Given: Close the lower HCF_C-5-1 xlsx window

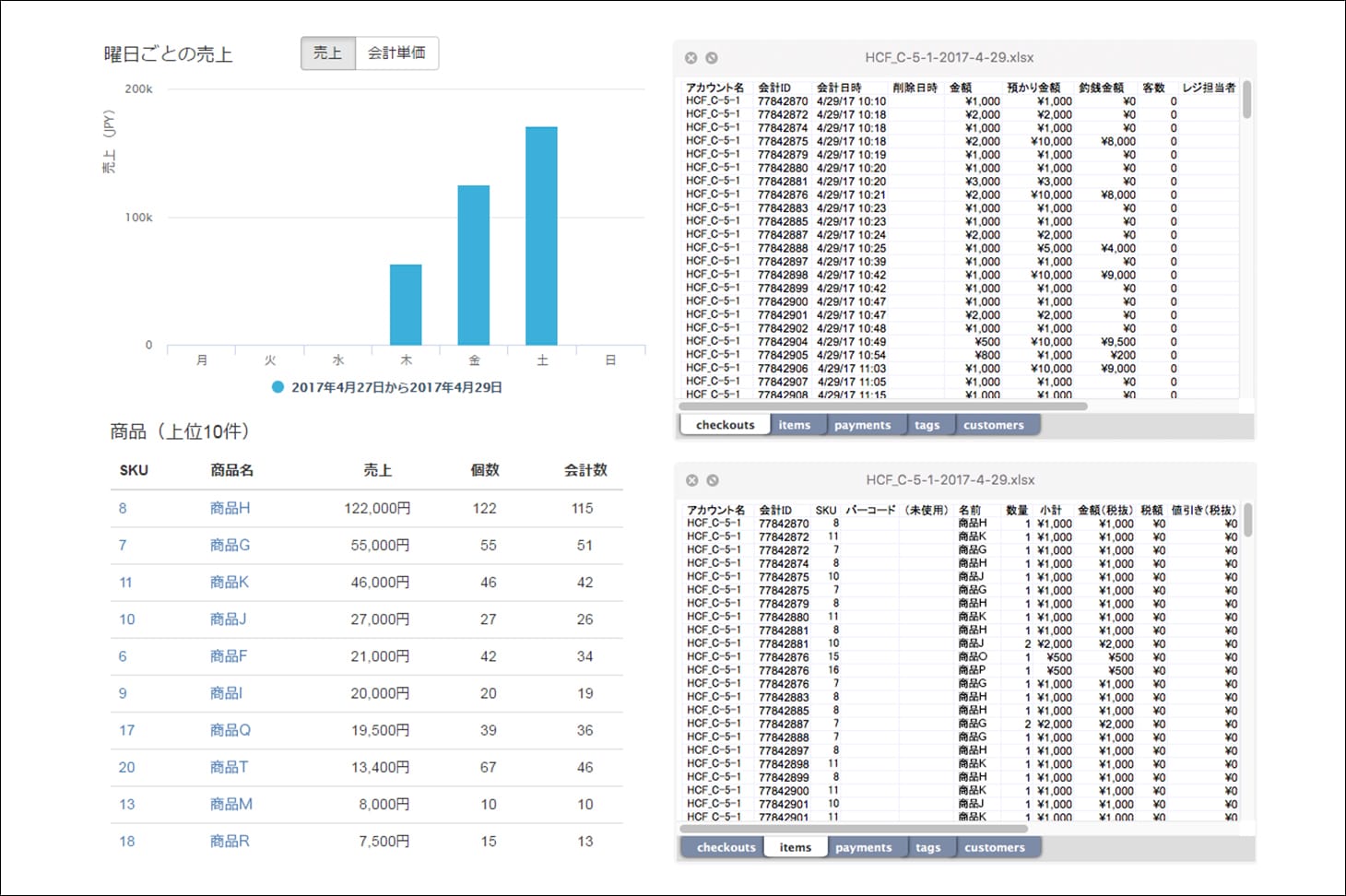Looking at the screenshot, I should coord(692,480).
